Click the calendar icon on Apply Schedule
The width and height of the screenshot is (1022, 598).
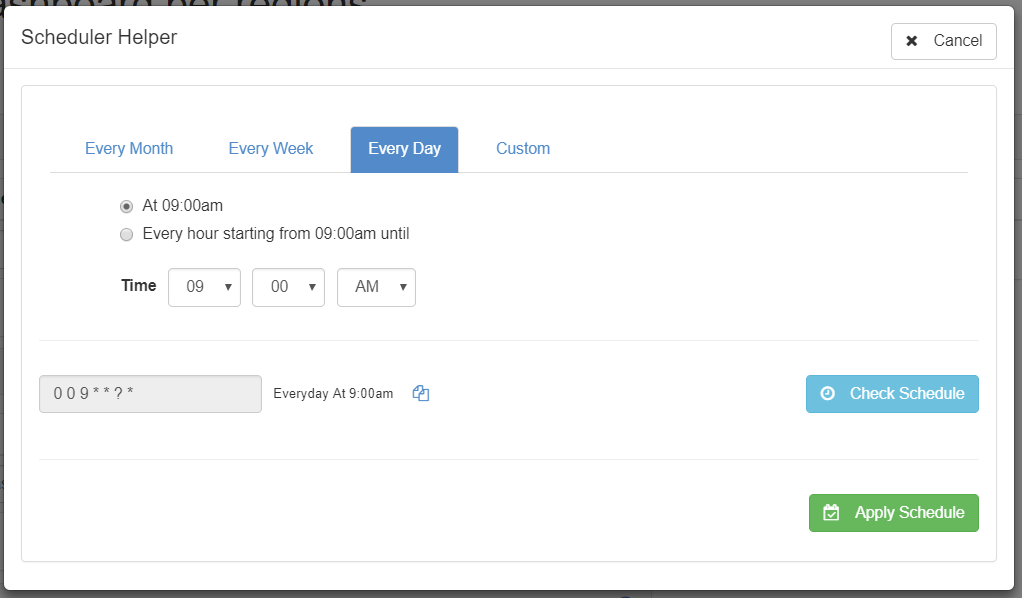point(831,513)
